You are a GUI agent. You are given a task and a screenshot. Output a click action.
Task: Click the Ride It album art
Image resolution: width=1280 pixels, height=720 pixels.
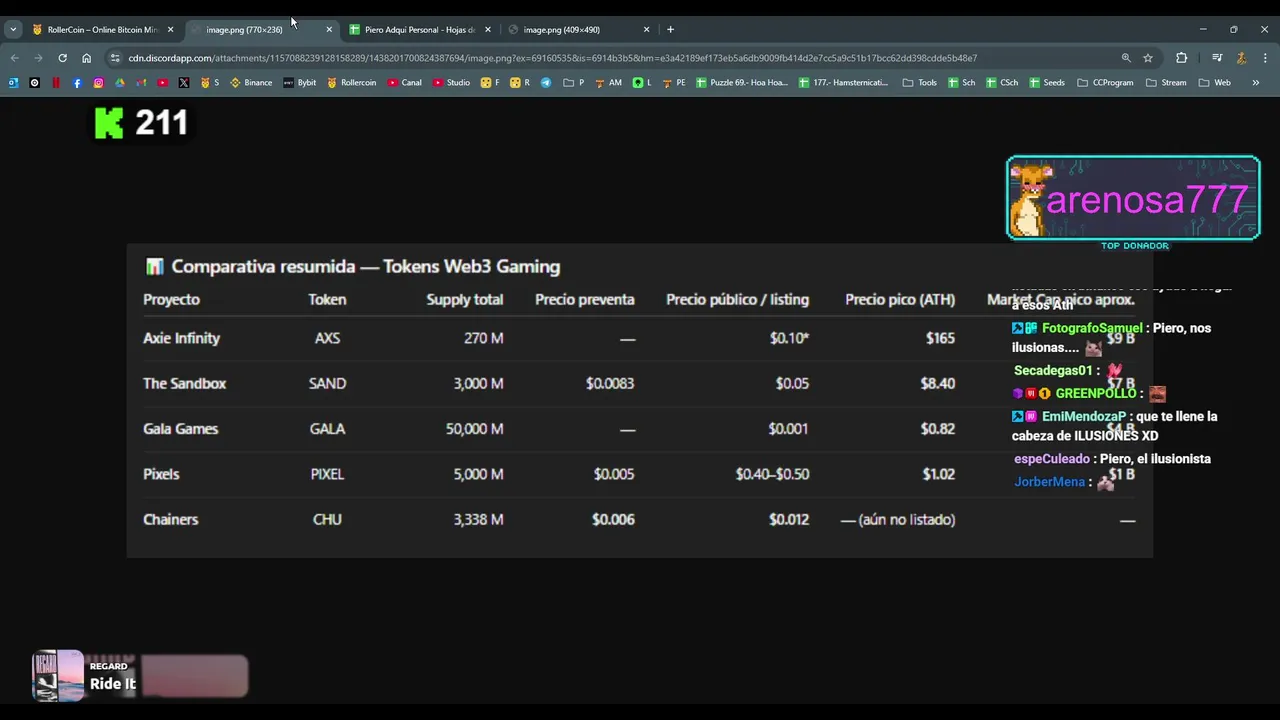[x=58, y=675]
